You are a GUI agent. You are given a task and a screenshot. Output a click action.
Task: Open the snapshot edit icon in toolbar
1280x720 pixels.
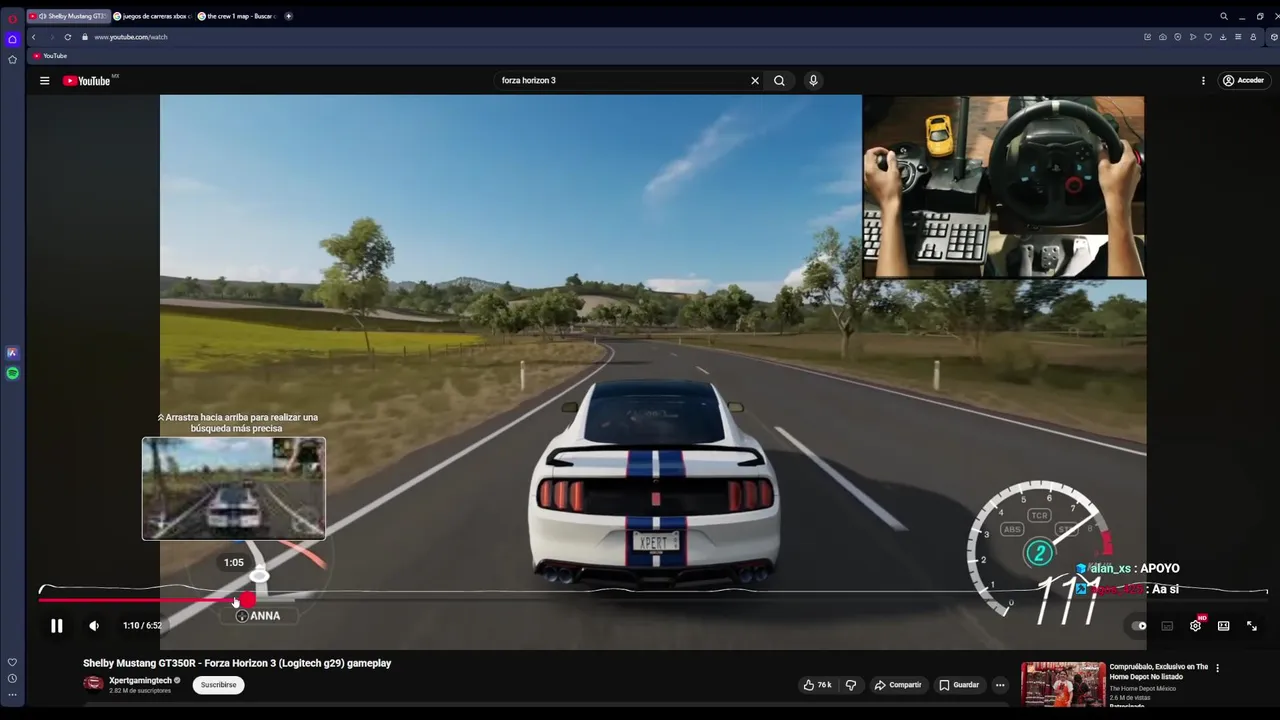tap(1147, 37)
